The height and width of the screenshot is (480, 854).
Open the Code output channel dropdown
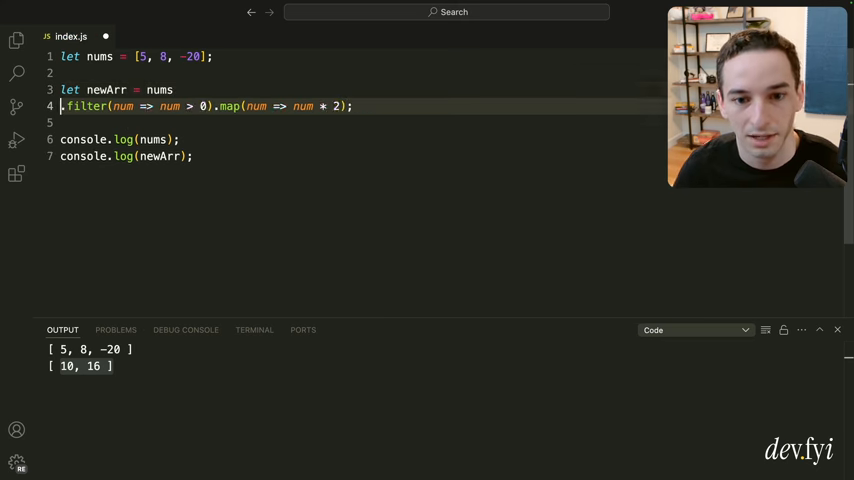[x=696, y=330]
